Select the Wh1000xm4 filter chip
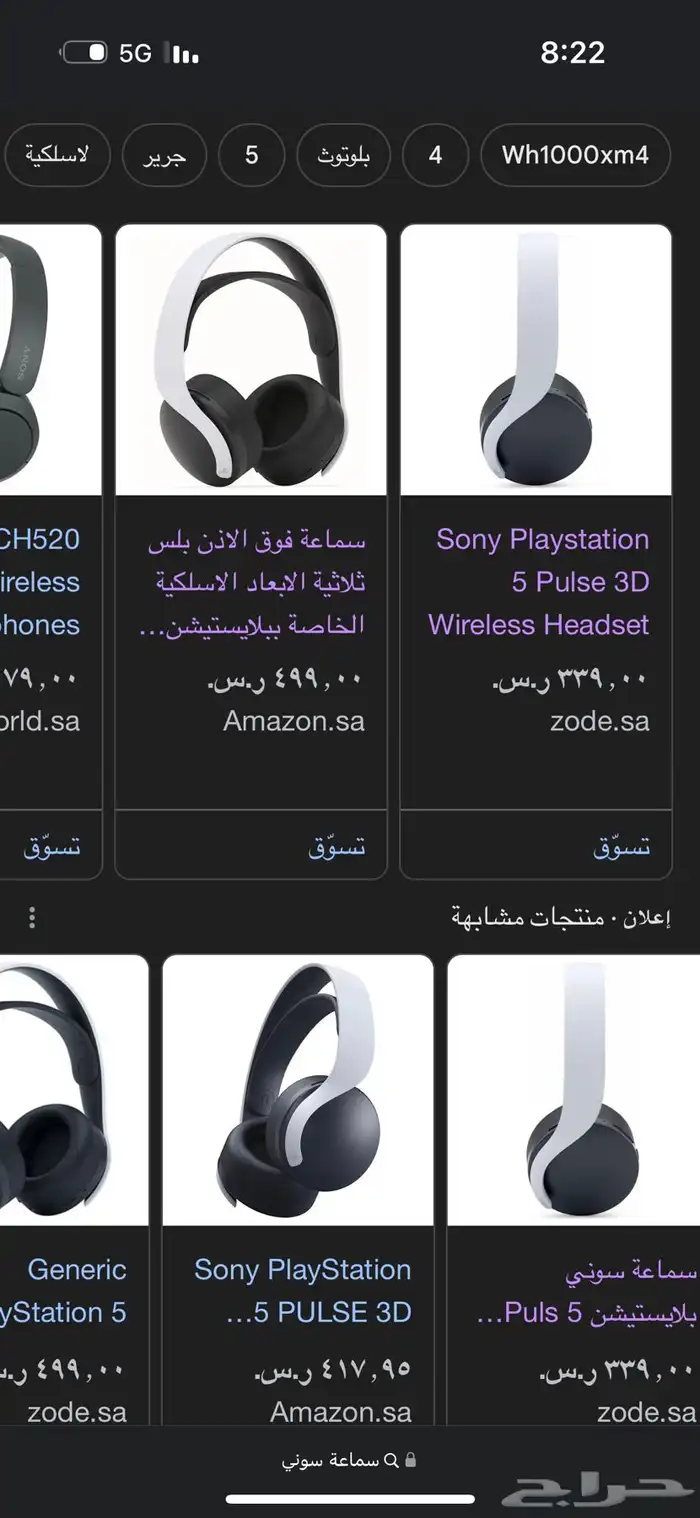 (575, 155)
